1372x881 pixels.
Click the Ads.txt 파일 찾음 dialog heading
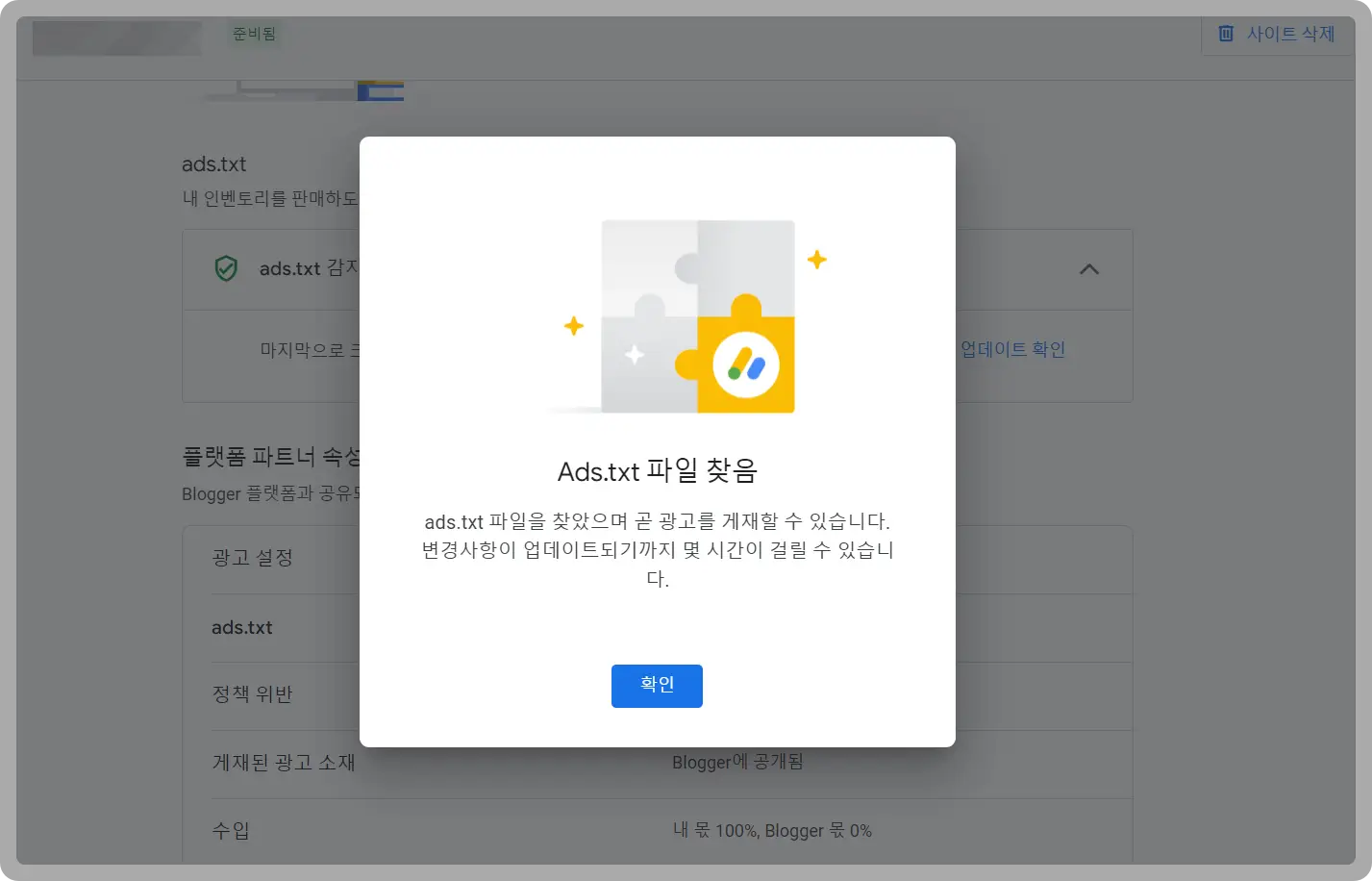pyautogui.click(x=658, y=471)
